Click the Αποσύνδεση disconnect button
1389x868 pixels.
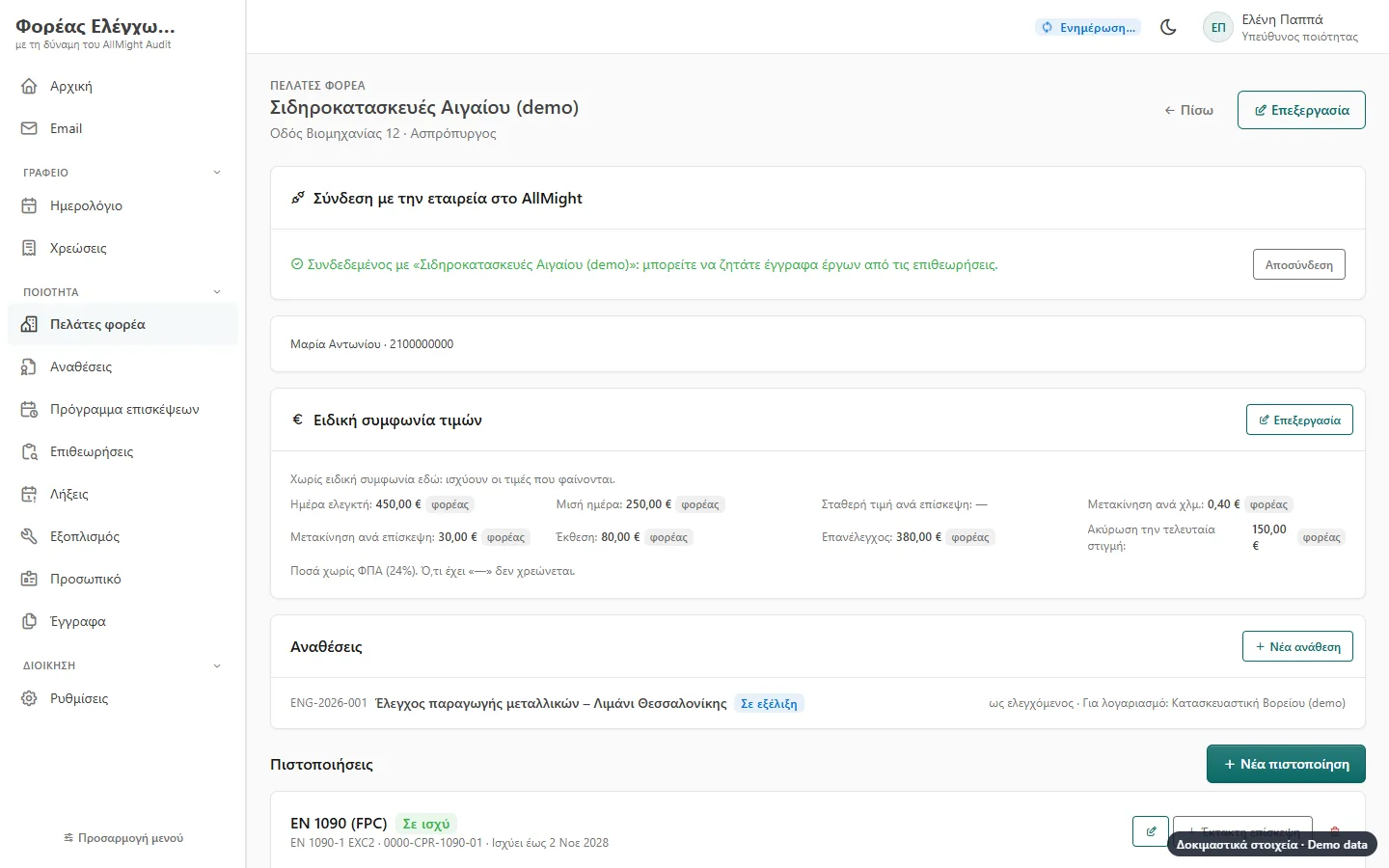tap(1298, 264)
